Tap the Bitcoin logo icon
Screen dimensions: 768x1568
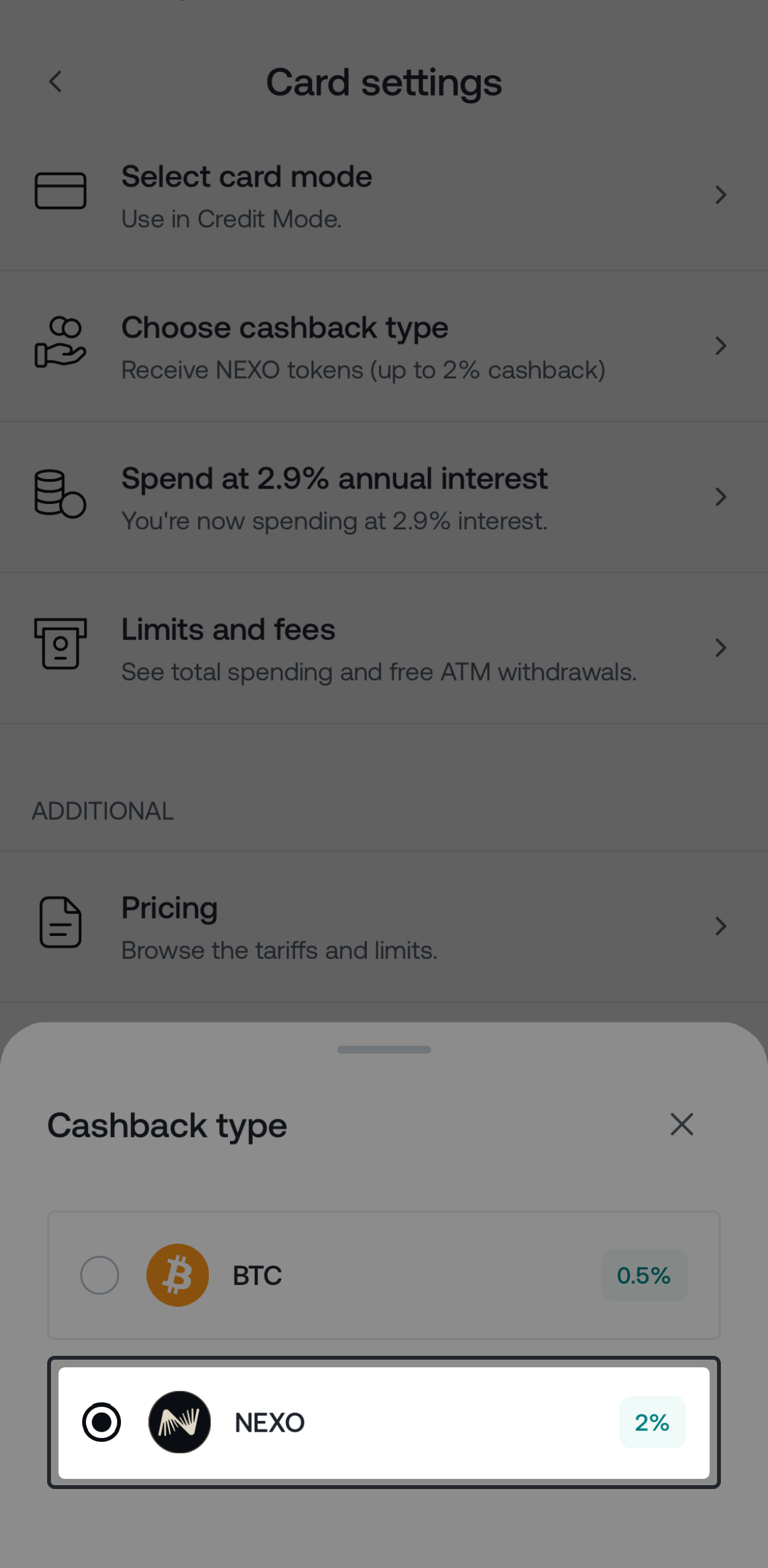point(178,1275)
